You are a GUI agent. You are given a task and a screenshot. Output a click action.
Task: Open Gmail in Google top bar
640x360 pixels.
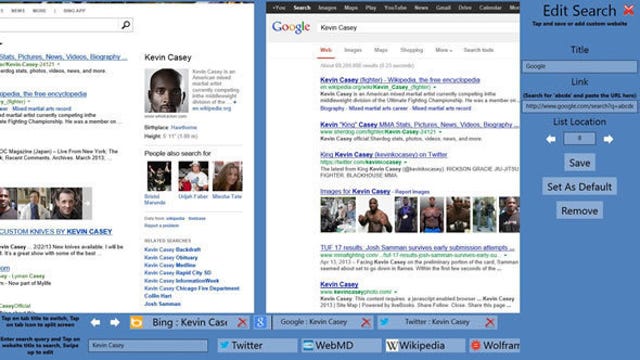(x=443, y=8)
